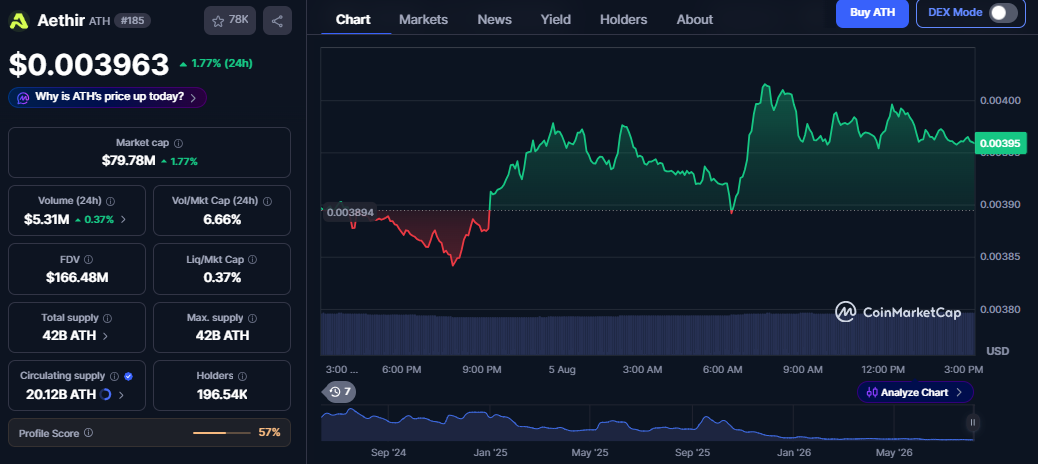Screen dimensions: 1038x464
Task: Click the Aethir logo icon
Action: [x=19, y=21]
